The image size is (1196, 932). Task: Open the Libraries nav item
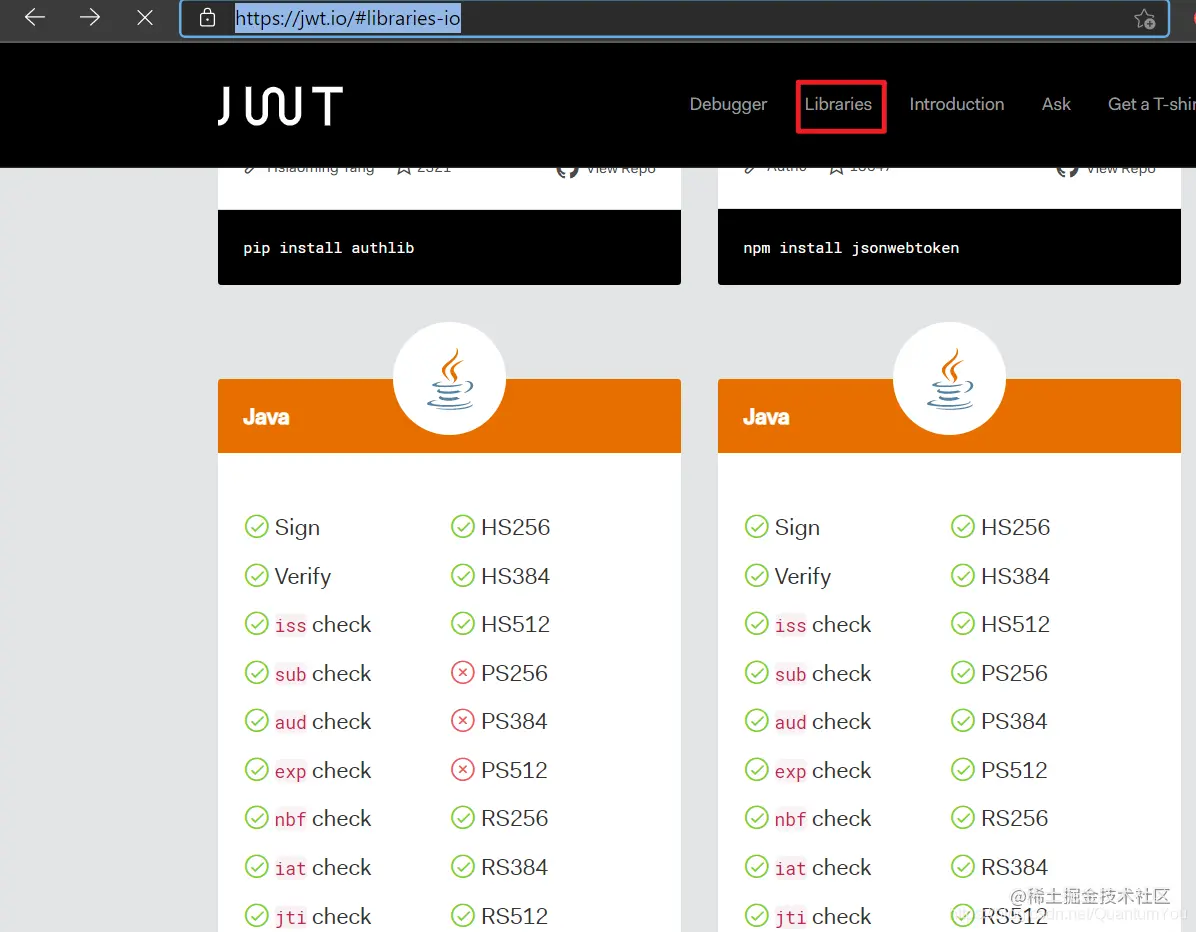pyautogui.click(x=838, y=104)
